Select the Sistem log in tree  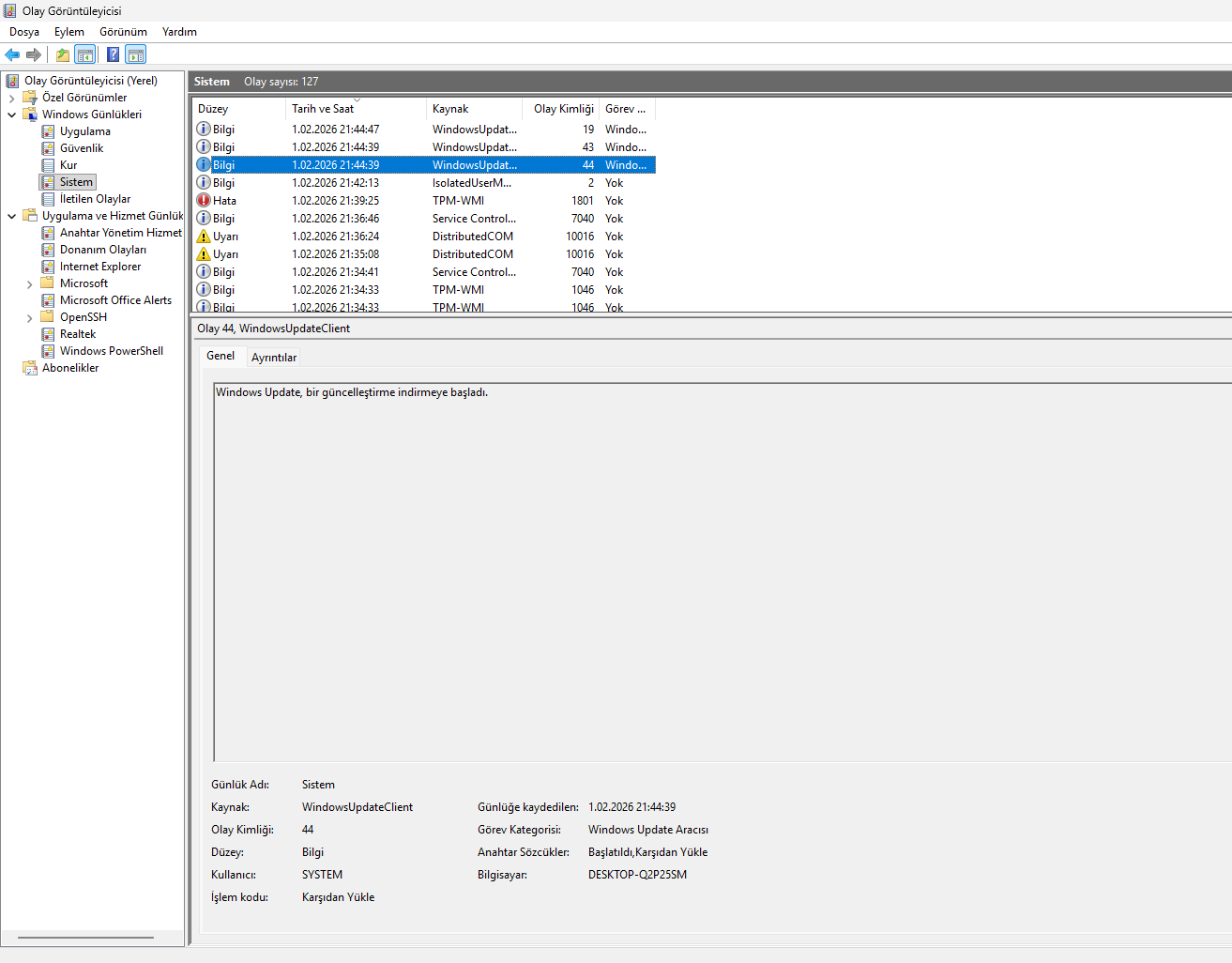click(x=76, y=182)
